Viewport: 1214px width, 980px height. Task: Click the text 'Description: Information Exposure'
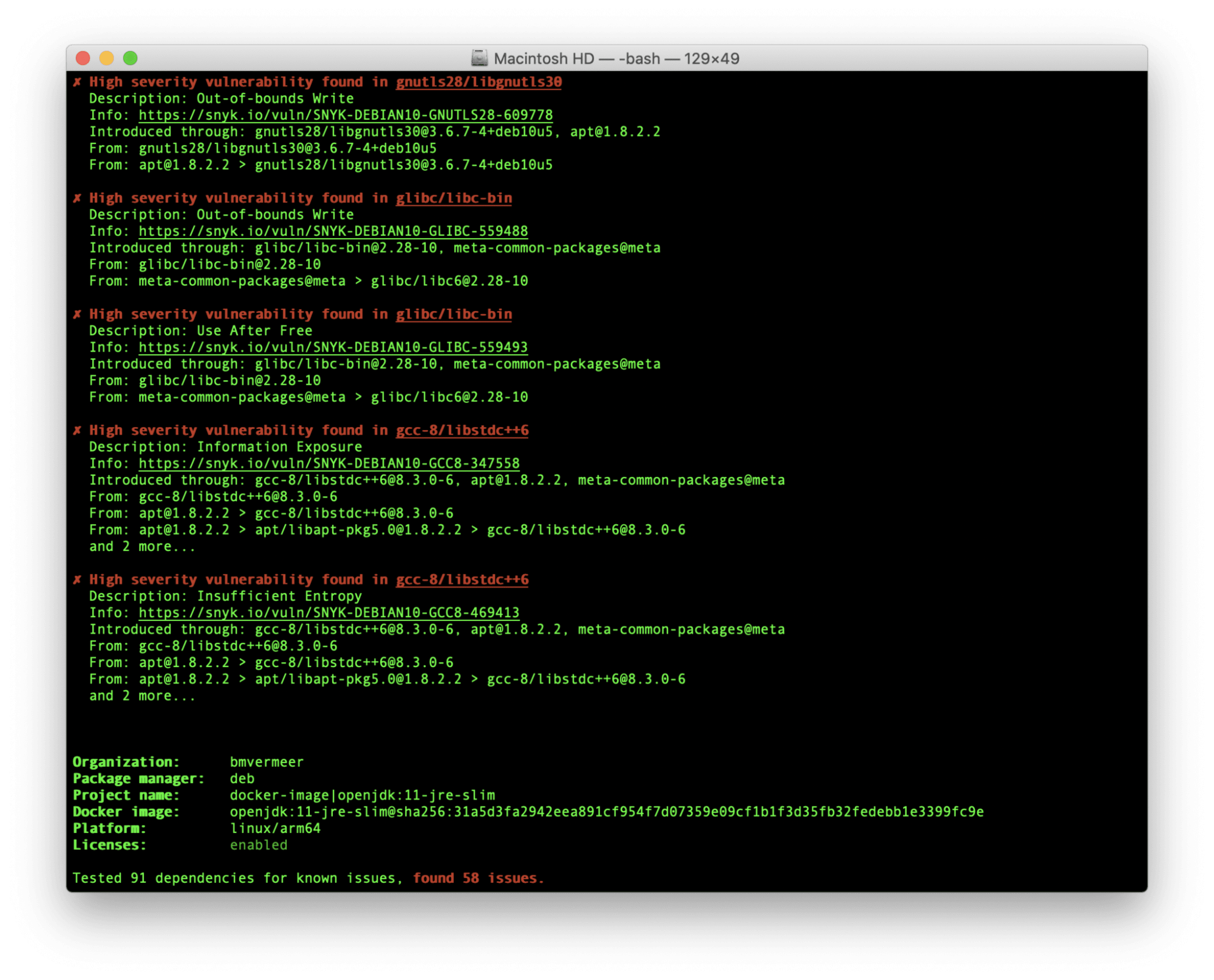(x=225, y=447)
